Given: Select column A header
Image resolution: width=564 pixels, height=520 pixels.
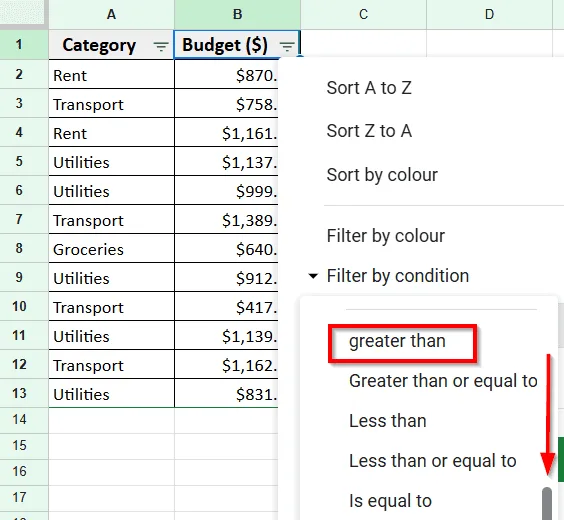Looking at the screenshot, I should pyautogui.click(x=112, y=14).
